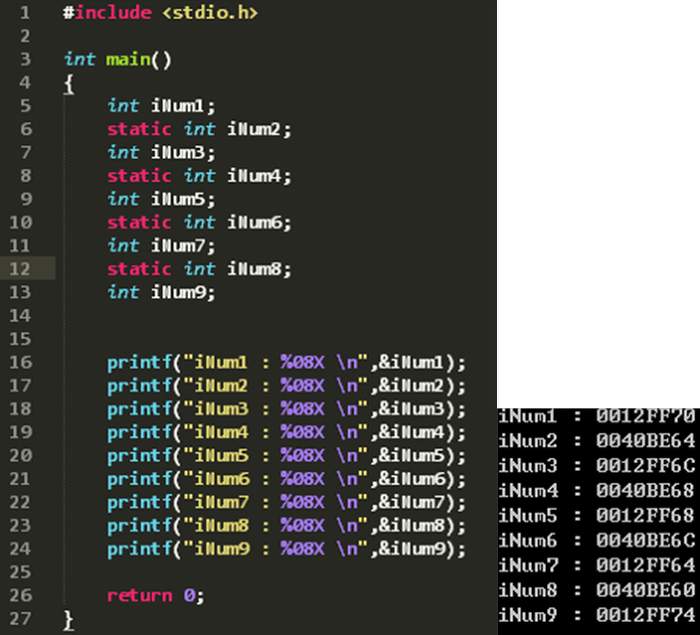Click the printf line for &iNum1
Screen dimensions: 700x635
coord(286,362)
